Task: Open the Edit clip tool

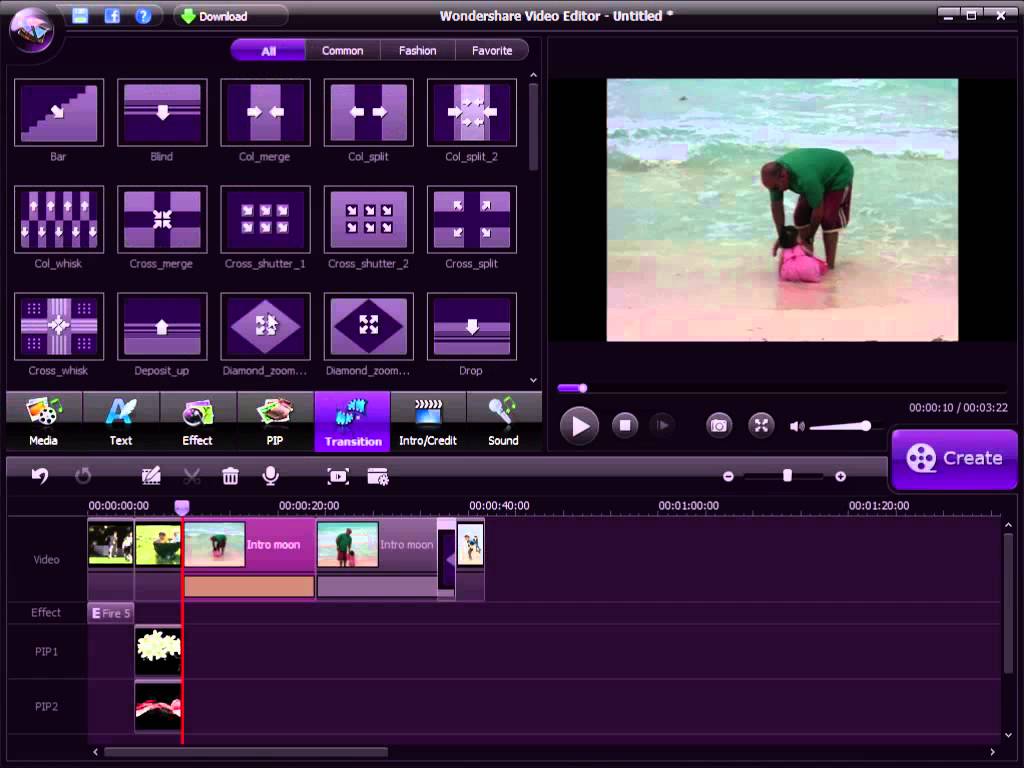Action: click(151, 476)
